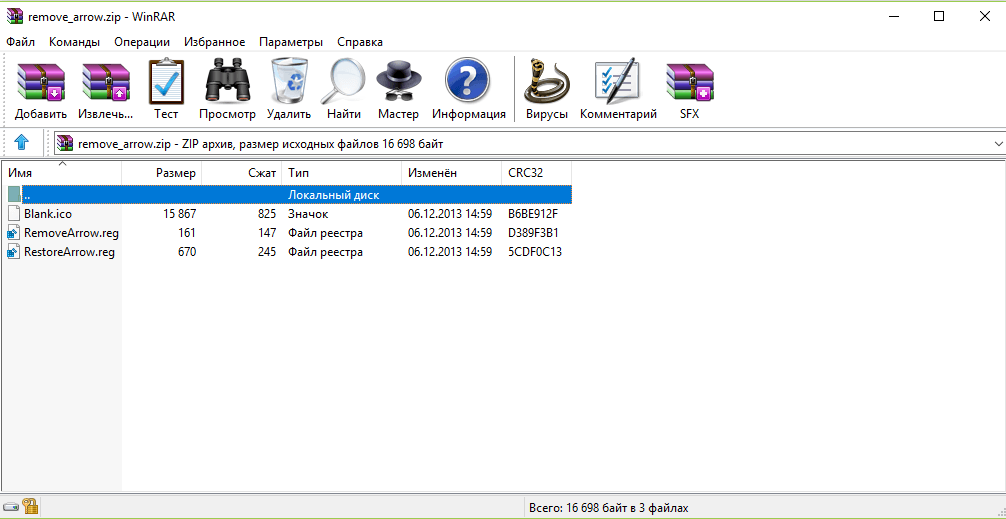Run the Тест archive test icon
1006x519 pixels.
click(166, 82)
